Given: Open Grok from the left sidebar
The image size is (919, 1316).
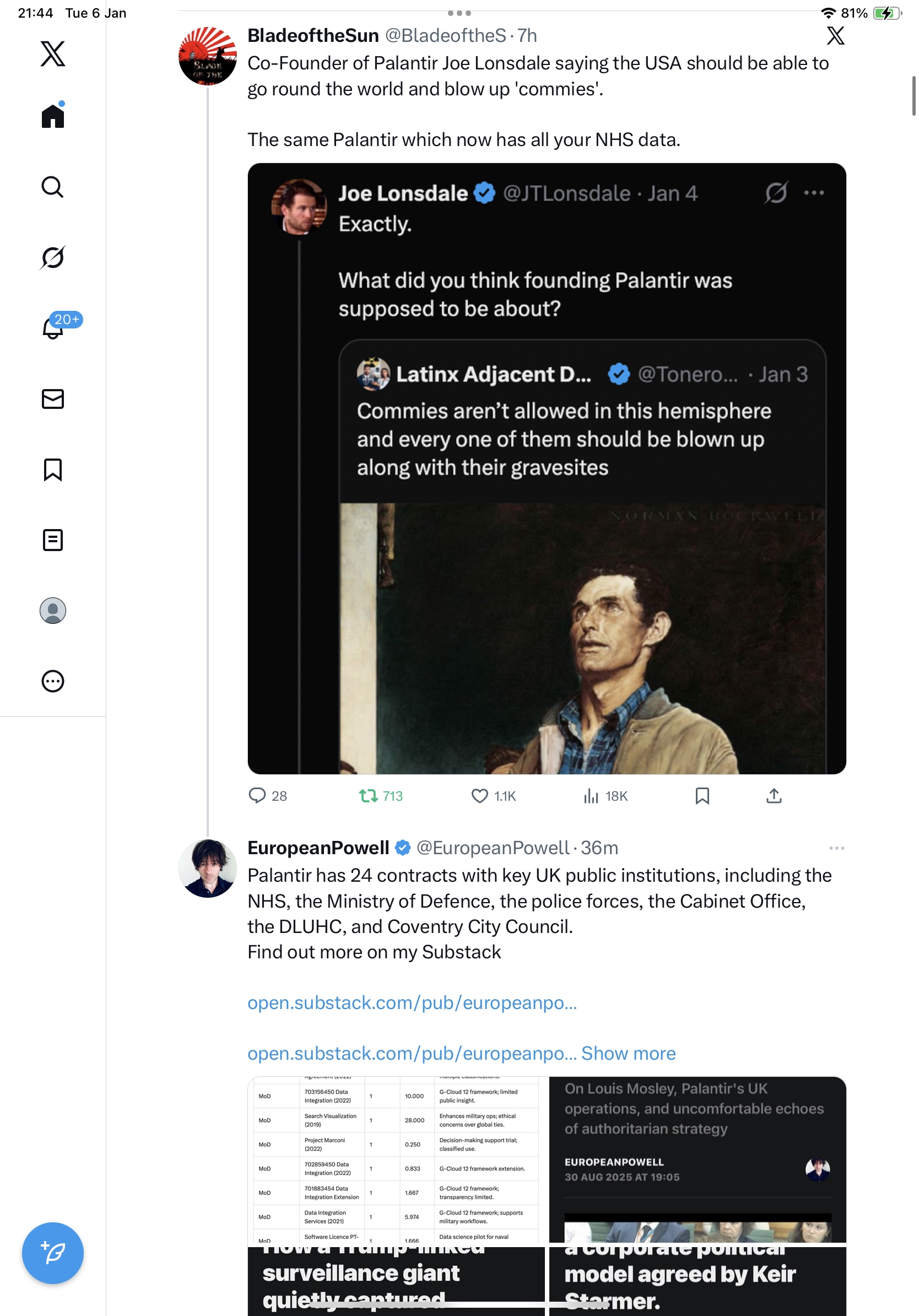Looking at the screenshot, I should (x=53, y=257).
